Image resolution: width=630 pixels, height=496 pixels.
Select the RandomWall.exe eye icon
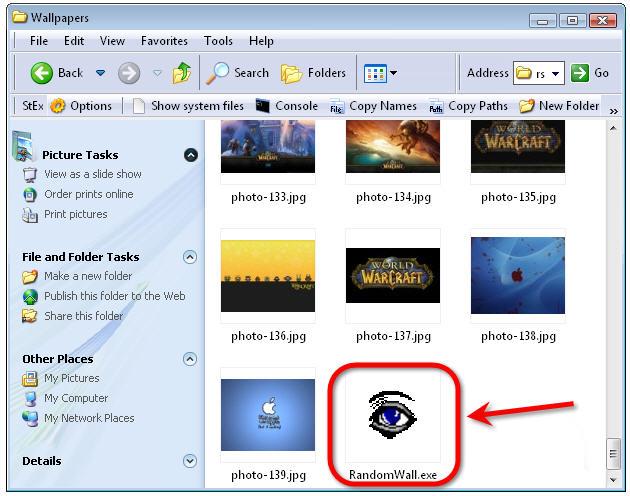click(393, 415)
